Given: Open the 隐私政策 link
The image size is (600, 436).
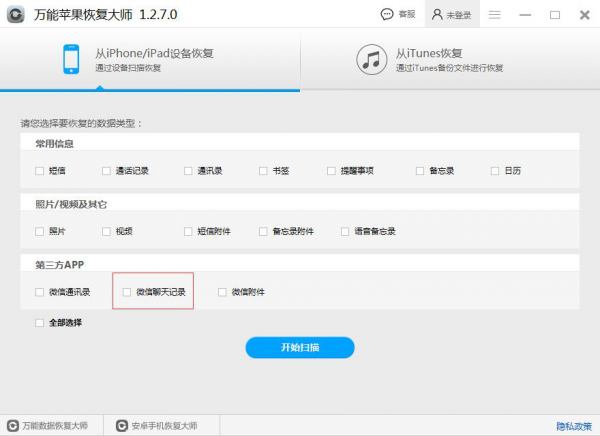Looking at the screenshot, I should point(574,426).
